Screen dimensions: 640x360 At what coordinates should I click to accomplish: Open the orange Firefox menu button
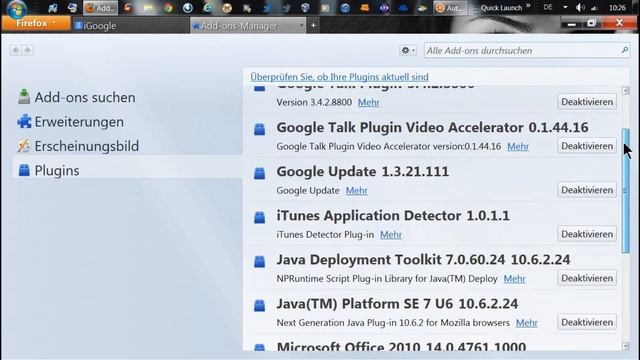tap(36, 24)
